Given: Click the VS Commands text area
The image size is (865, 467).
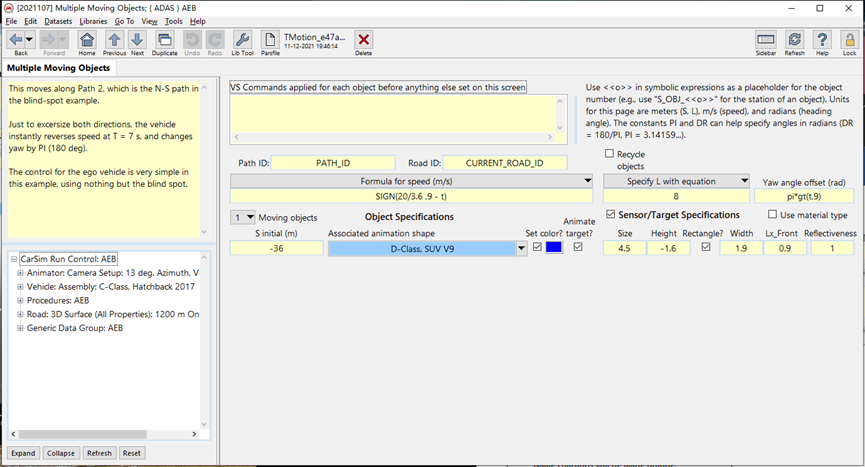Looking at the screenshot, I should 393,113.
